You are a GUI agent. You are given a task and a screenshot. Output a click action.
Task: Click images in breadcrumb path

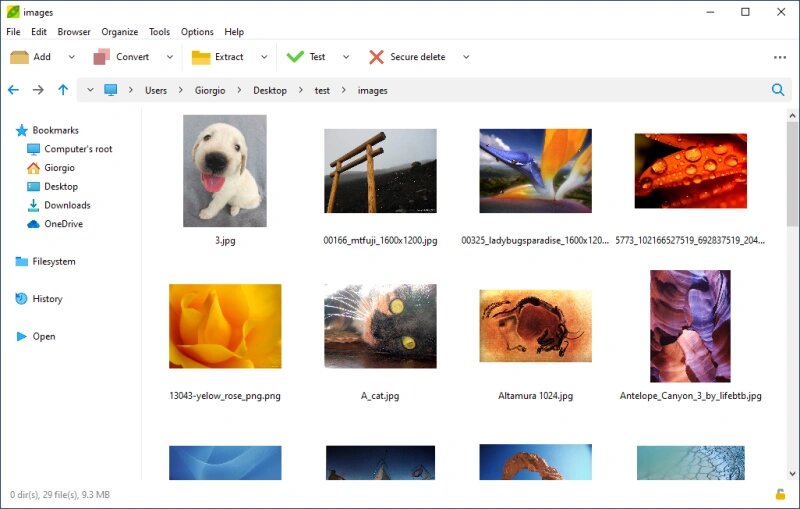coord(372,90)
